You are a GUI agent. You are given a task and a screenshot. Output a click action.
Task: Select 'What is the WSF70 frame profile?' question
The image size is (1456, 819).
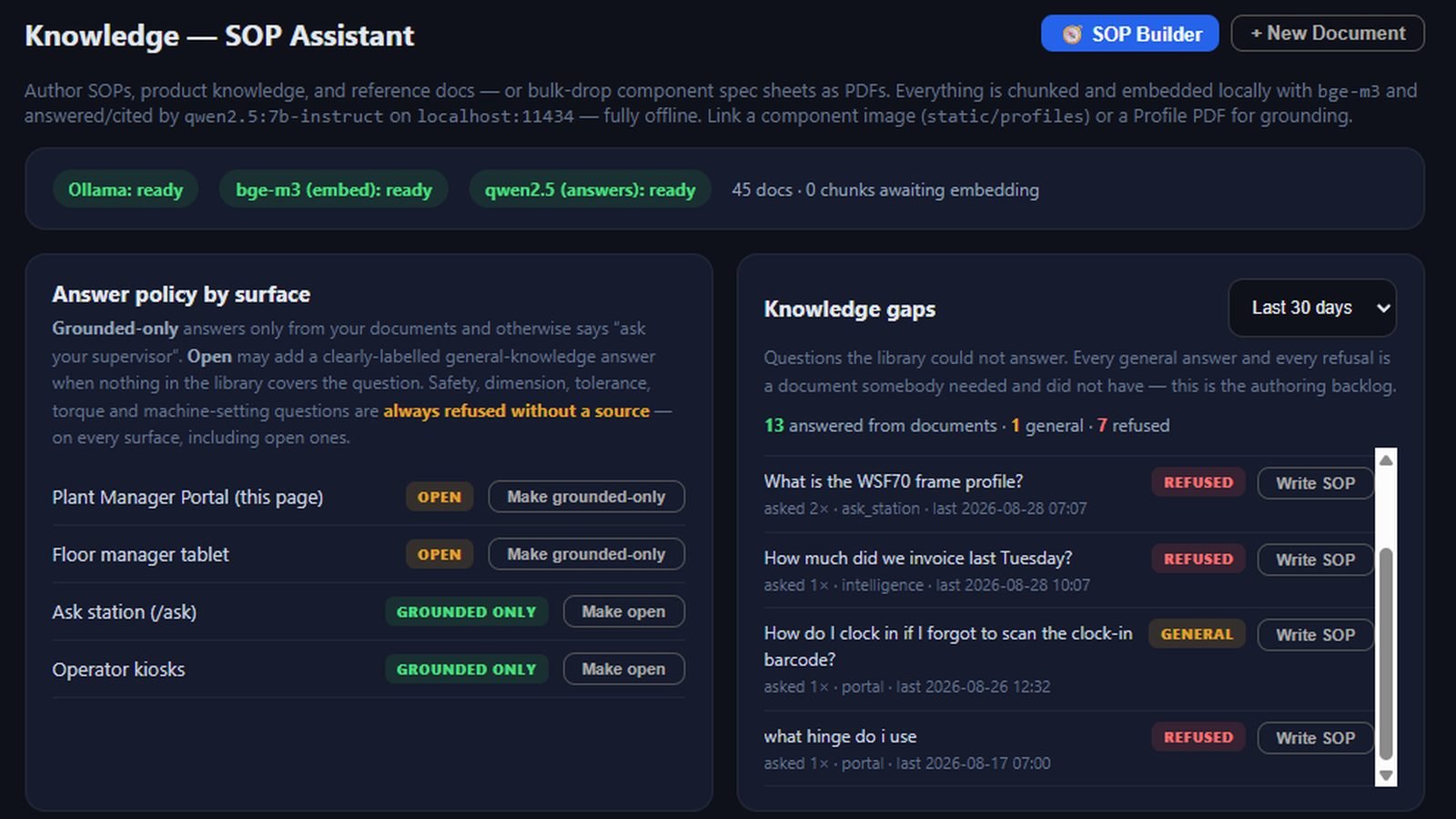pyautogui.click(x=894, y=481)
